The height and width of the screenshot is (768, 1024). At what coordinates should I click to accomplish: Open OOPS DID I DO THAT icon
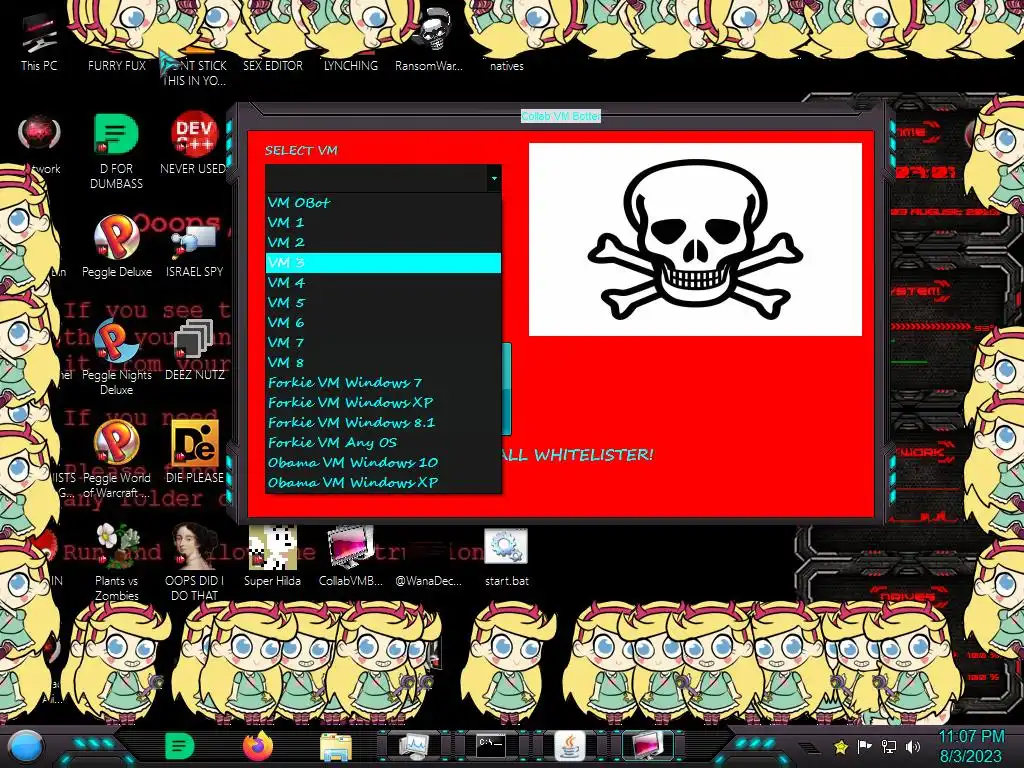[x=194, y=562]
